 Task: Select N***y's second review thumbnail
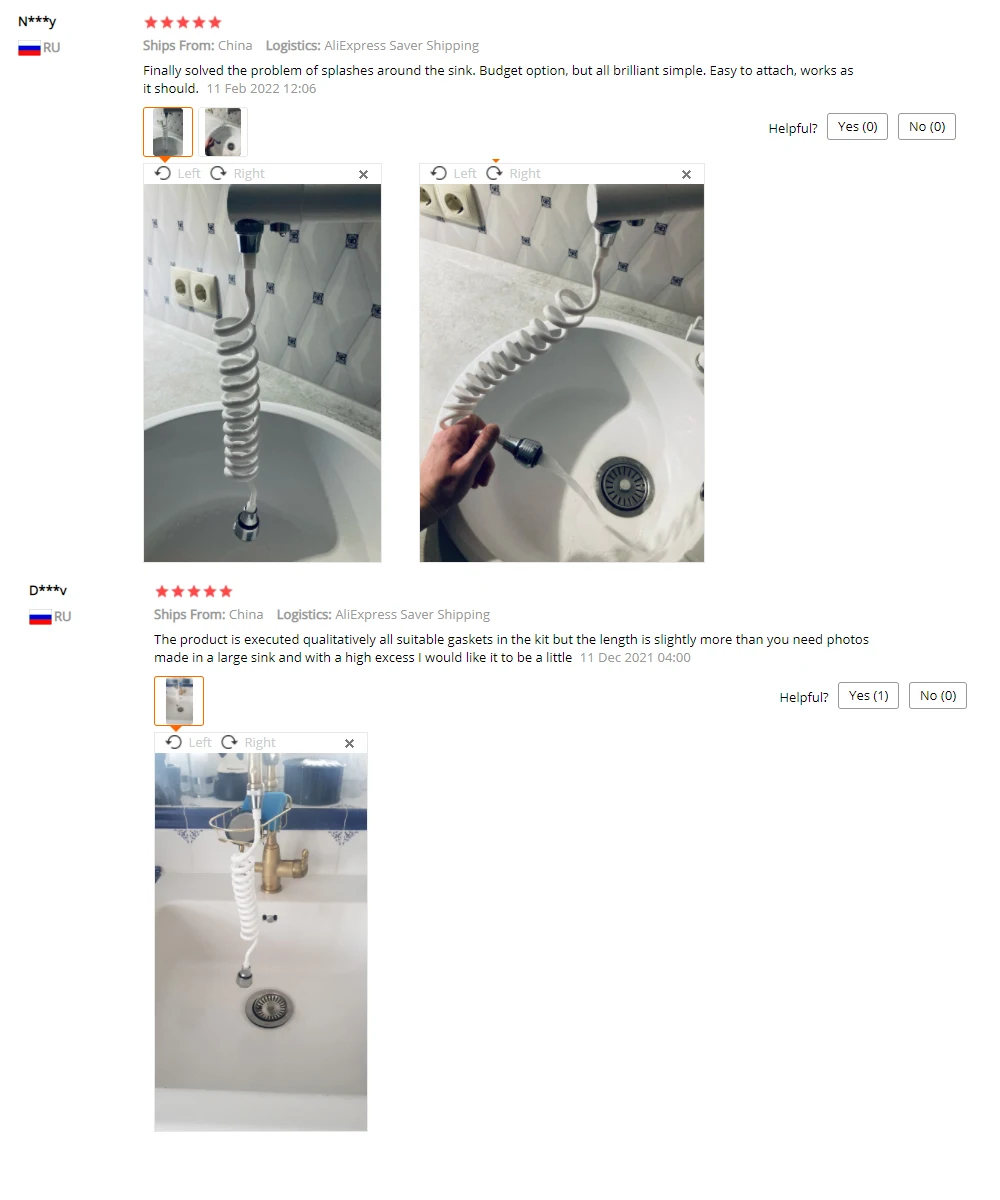tap(223, 132)
